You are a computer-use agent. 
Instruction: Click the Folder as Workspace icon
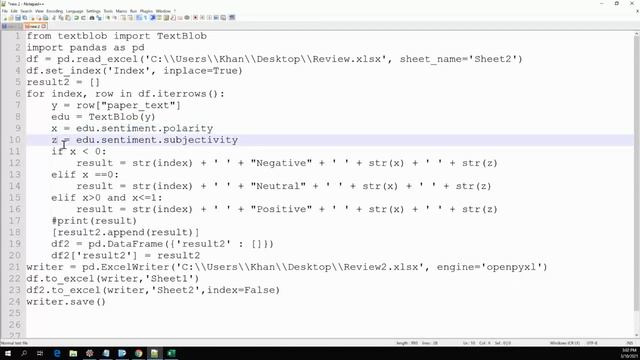tap(180, 18)
